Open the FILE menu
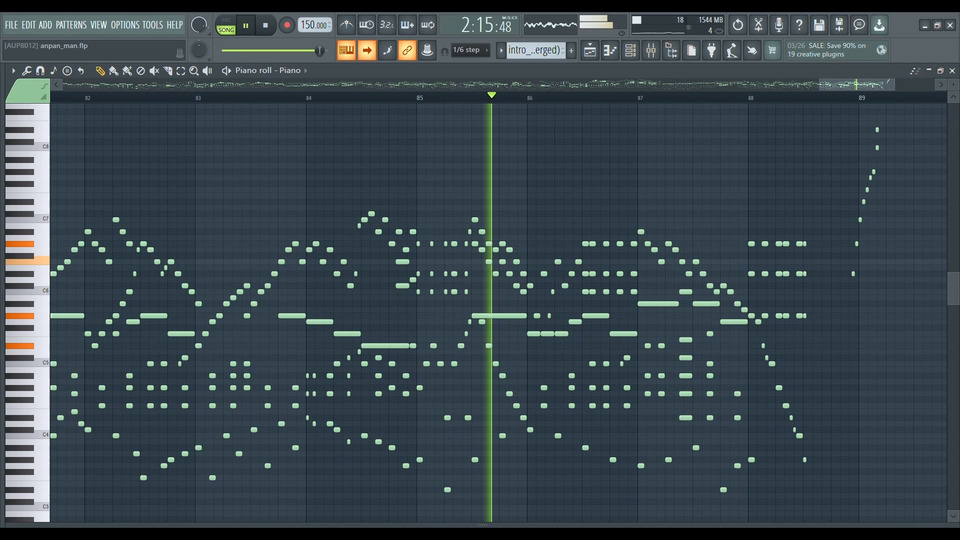 [x=11, y=25]
